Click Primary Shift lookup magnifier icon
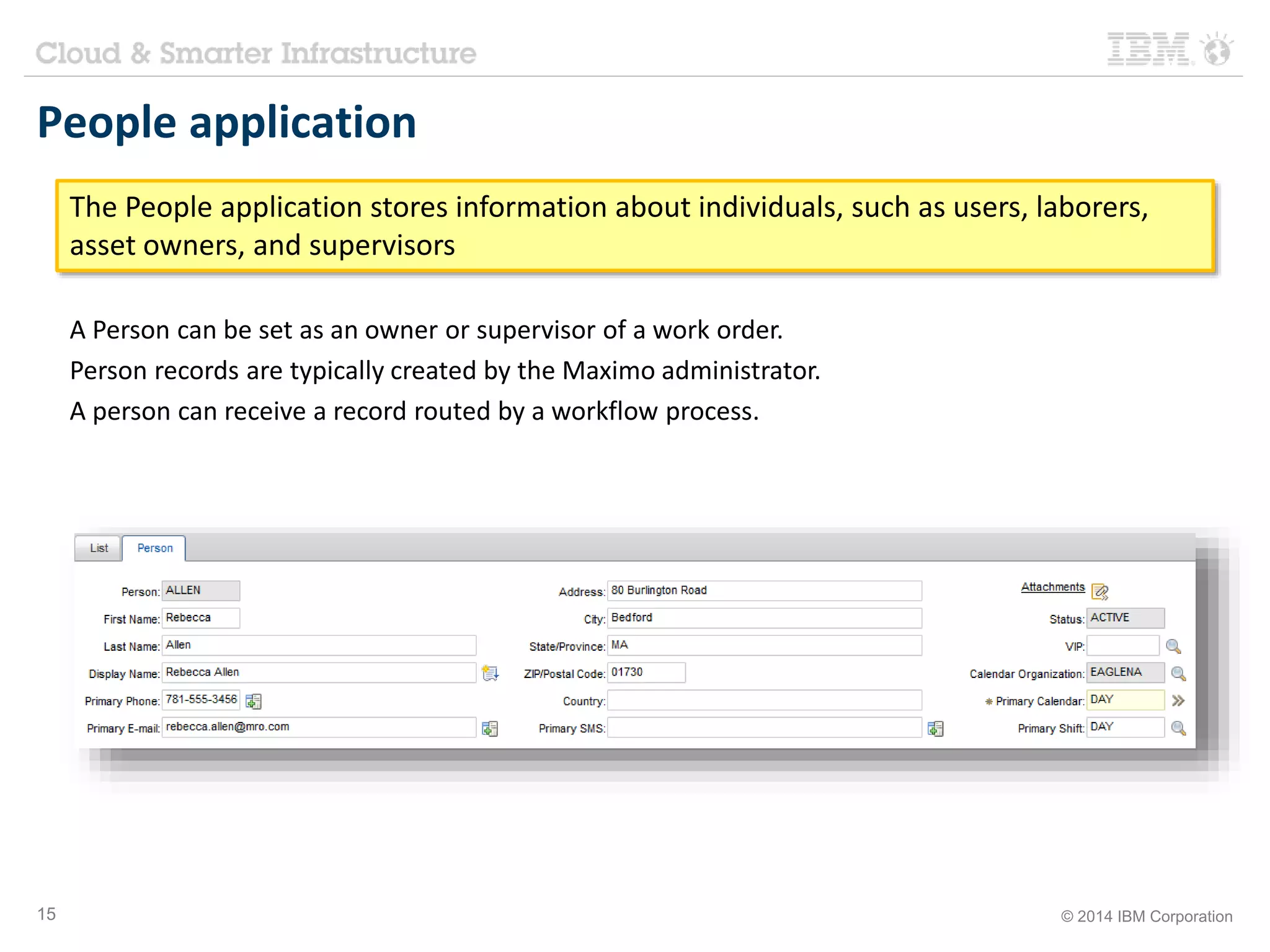This screenshot has height=952, width=1270. 1178,728
